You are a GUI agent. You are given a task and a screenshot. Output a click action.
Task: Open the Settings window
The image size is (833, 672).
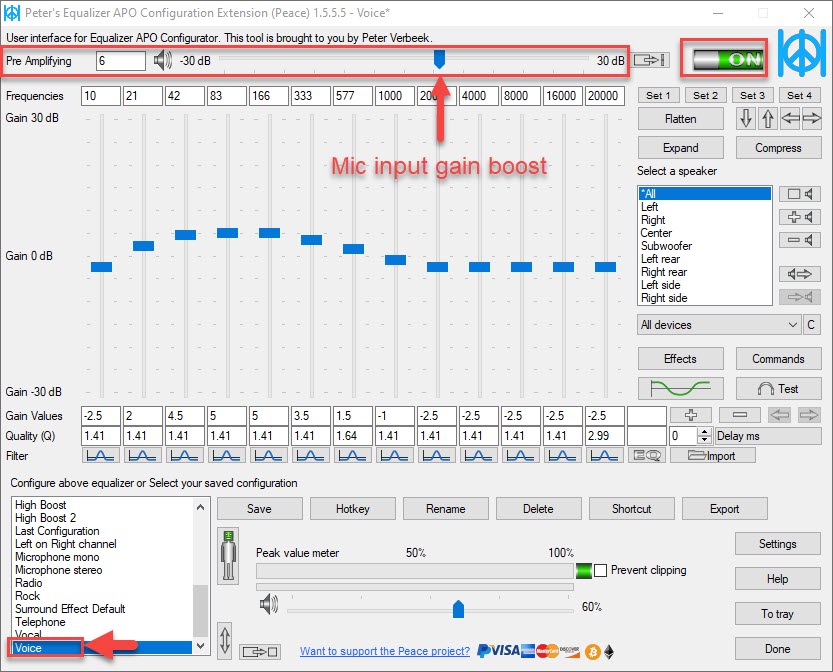click(778, 543)
